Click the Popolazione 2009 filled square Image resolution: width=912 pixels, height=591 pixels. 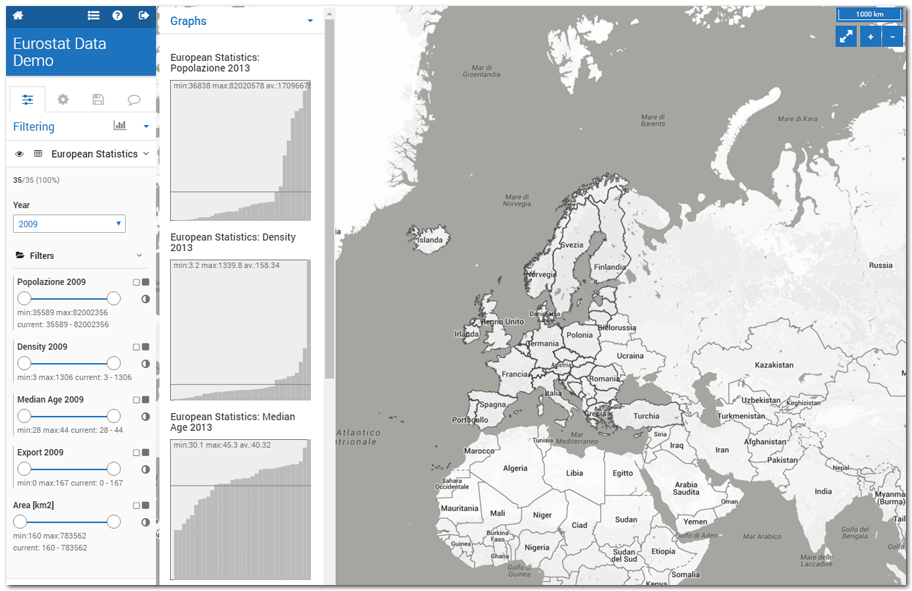[x=145, y=282]
